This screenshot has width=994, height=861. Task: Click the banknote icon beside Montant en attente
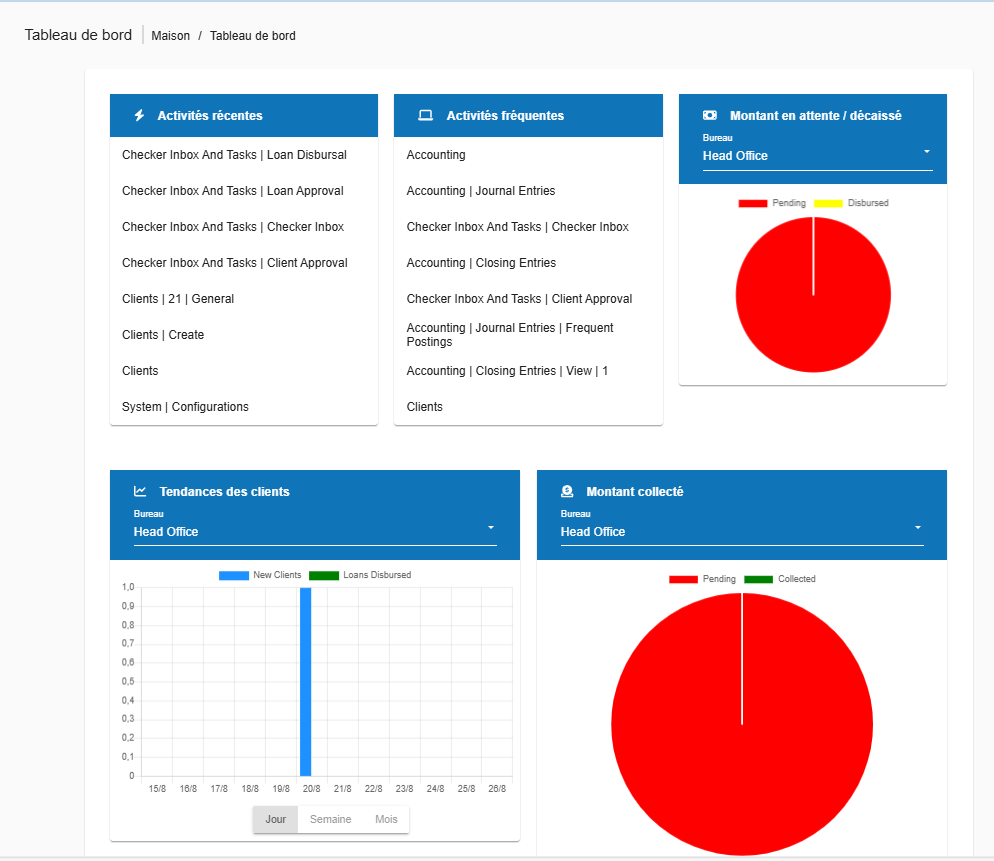[x=710, y=116]
